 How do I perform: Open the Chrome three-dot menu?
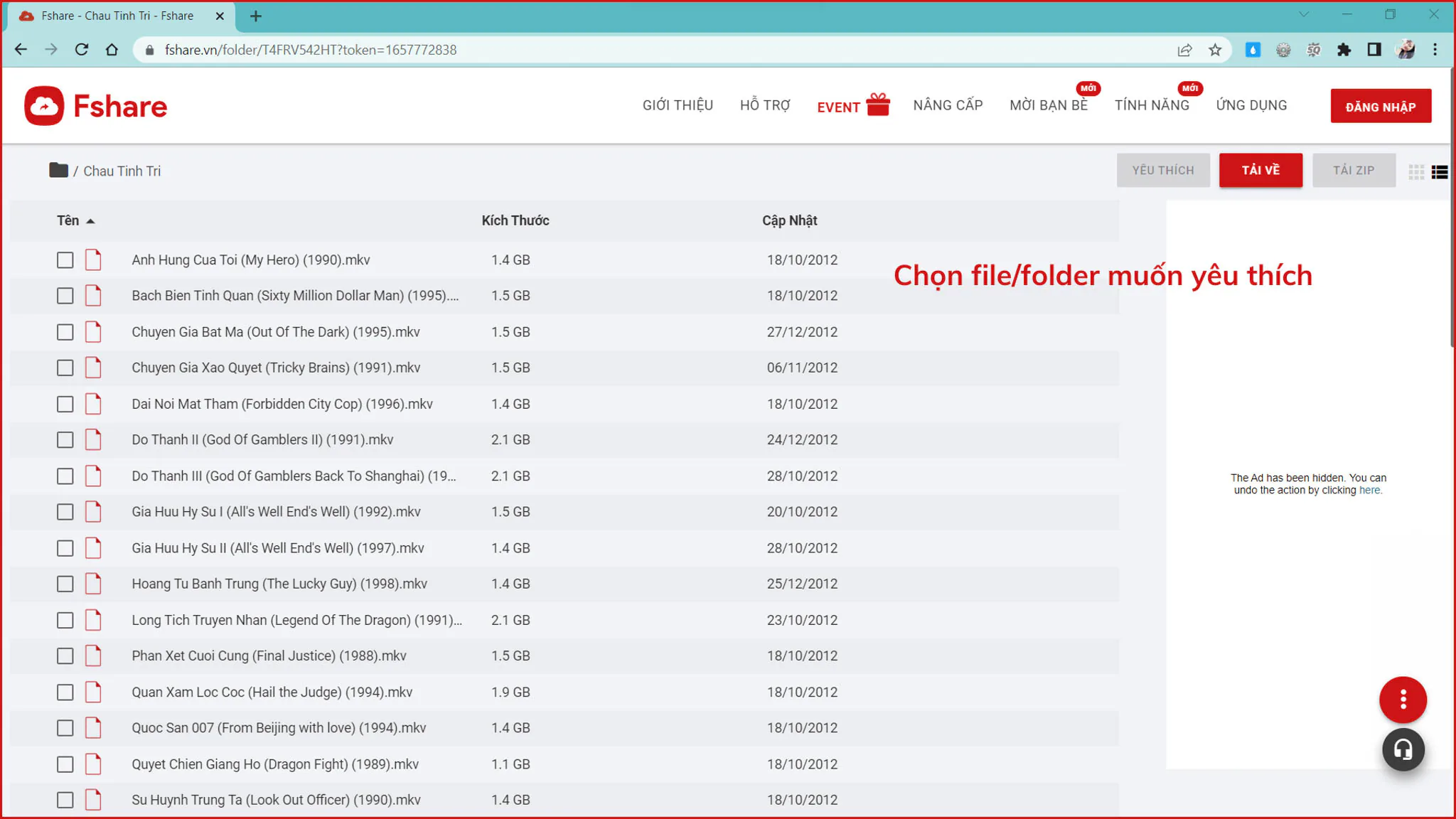point(1435,50)
